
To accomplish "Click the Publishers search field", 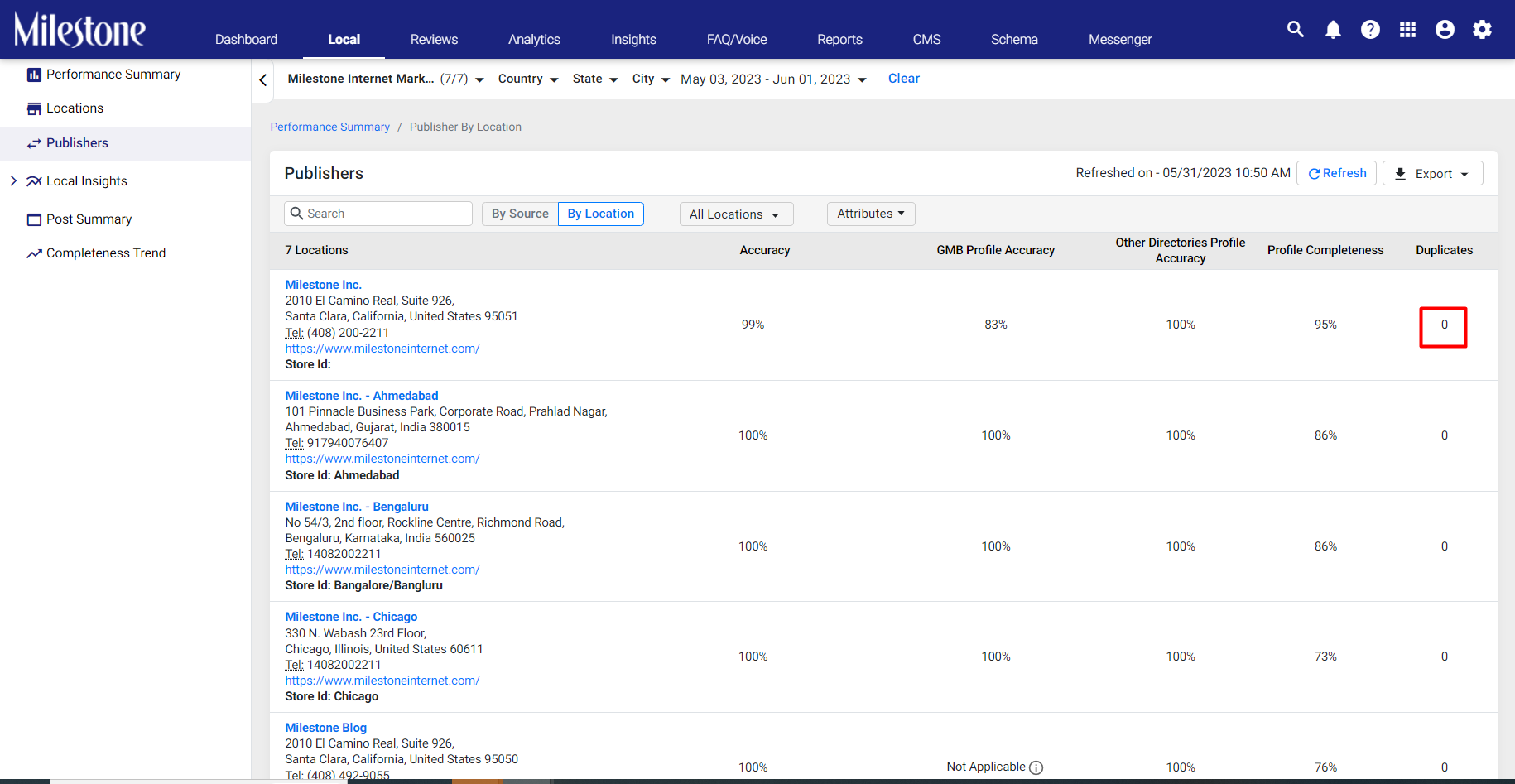I will click(x=378, y=214).
